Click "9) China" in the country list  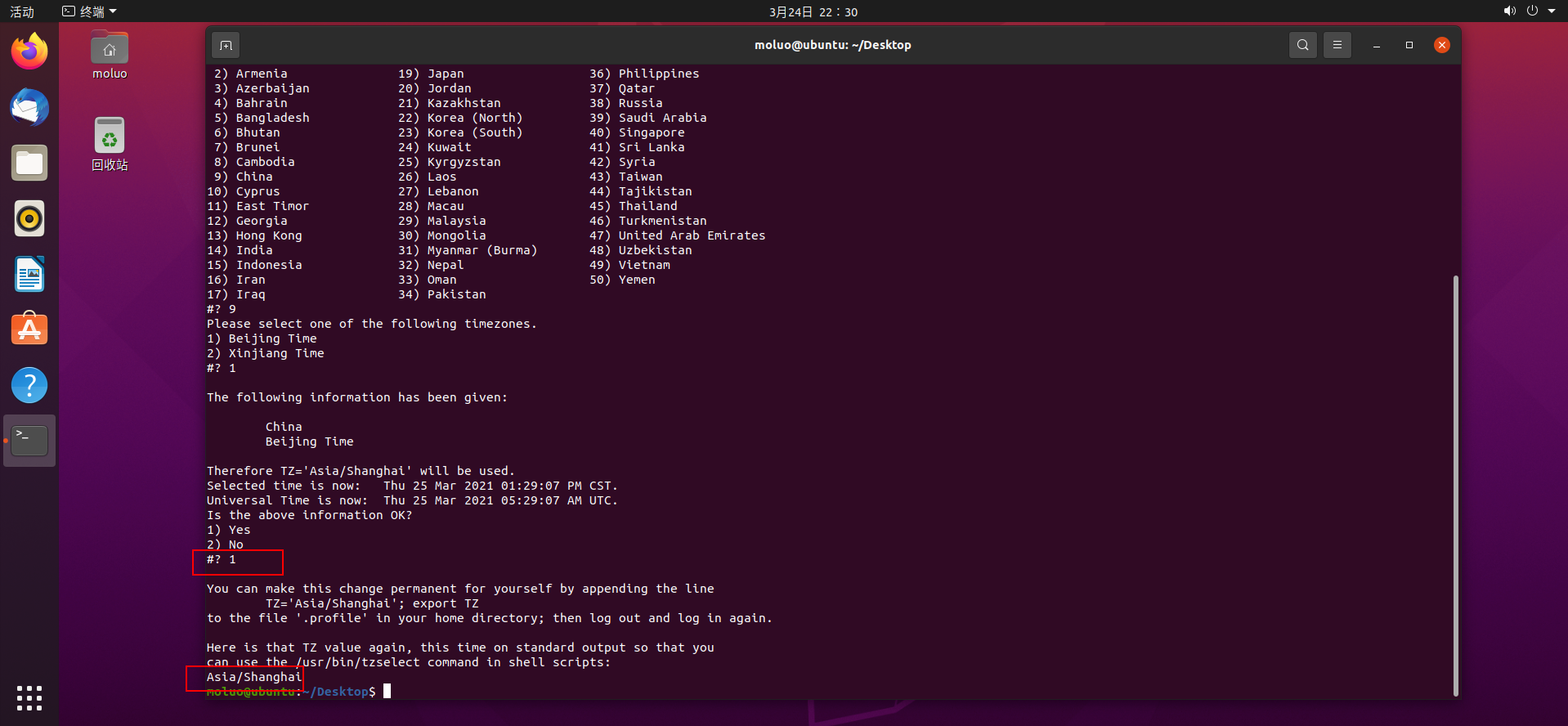click(243, 177)
